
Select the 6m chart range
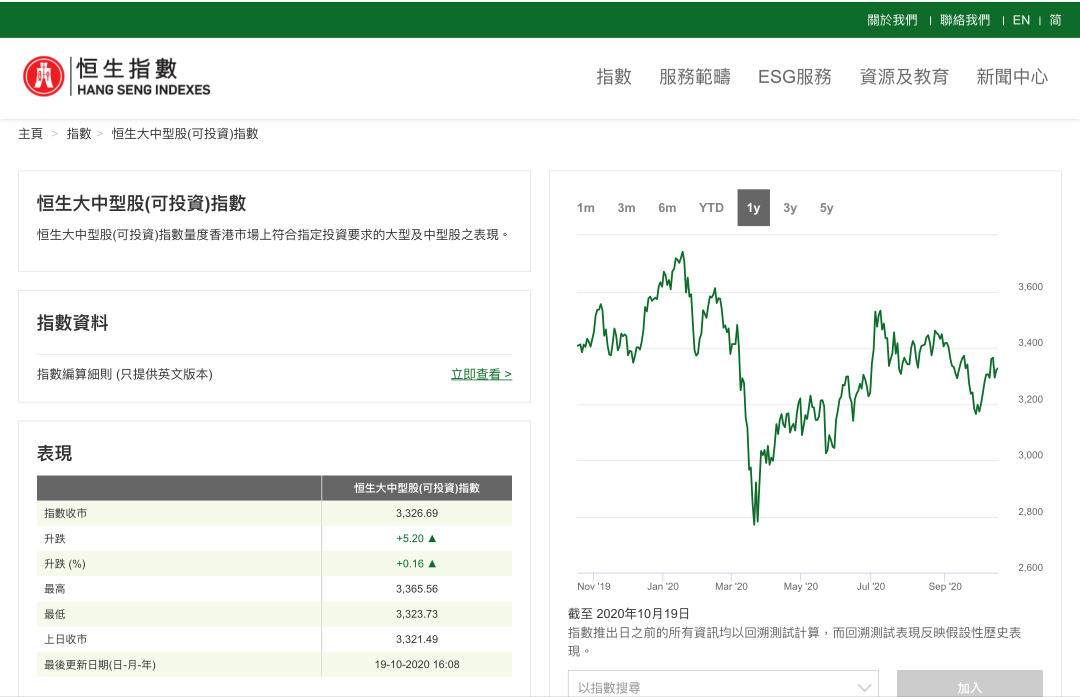(x=667, y=208)
